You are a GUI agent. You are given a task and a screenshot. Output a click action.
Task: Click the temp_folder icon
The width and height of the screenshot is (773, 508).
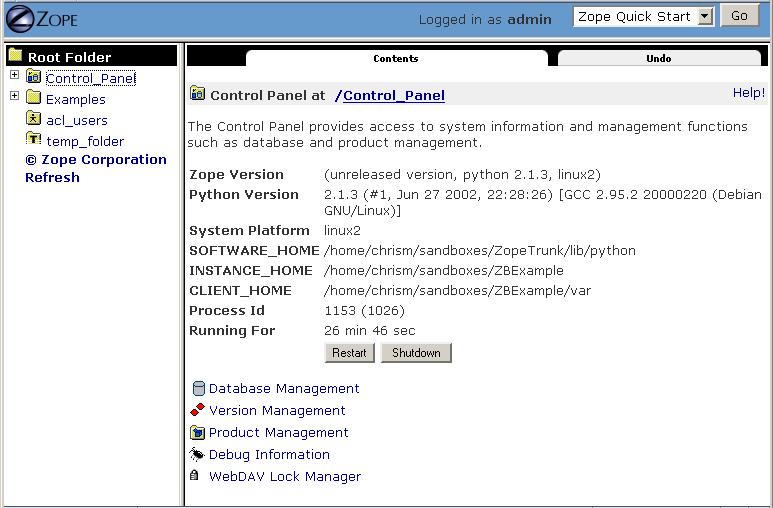(33, 140)
